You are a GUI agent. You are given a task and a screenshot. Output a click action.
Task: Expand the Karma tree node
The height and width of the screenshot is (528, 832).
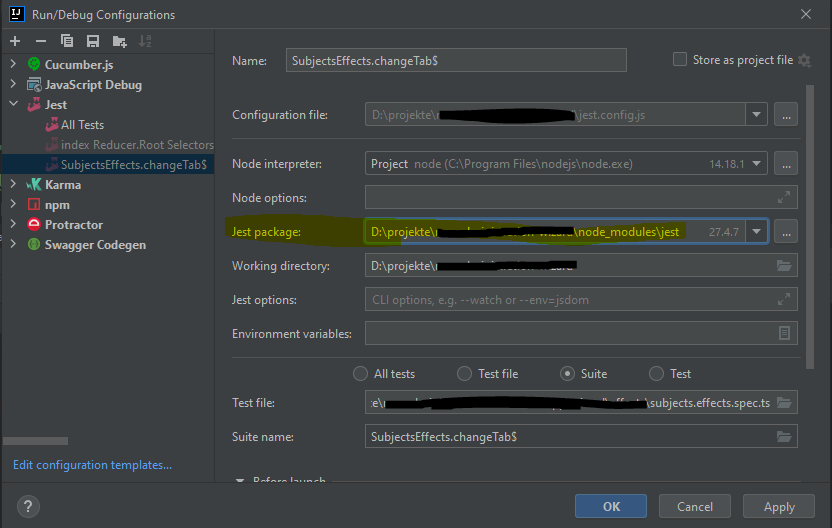[13, 184]
